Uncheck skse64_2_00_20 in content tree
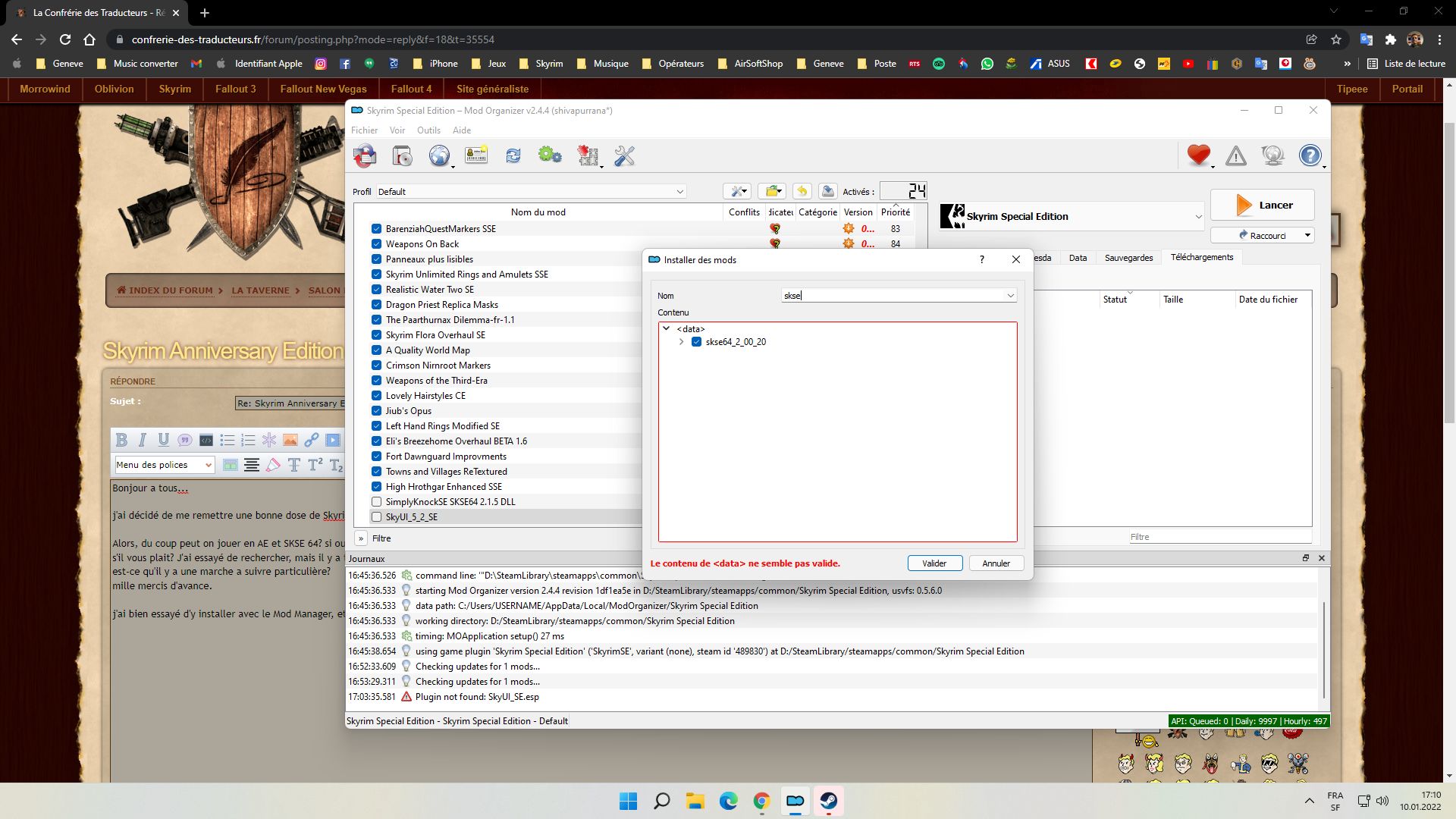Screen dimensions: 1456x819 tap(696, 342)
